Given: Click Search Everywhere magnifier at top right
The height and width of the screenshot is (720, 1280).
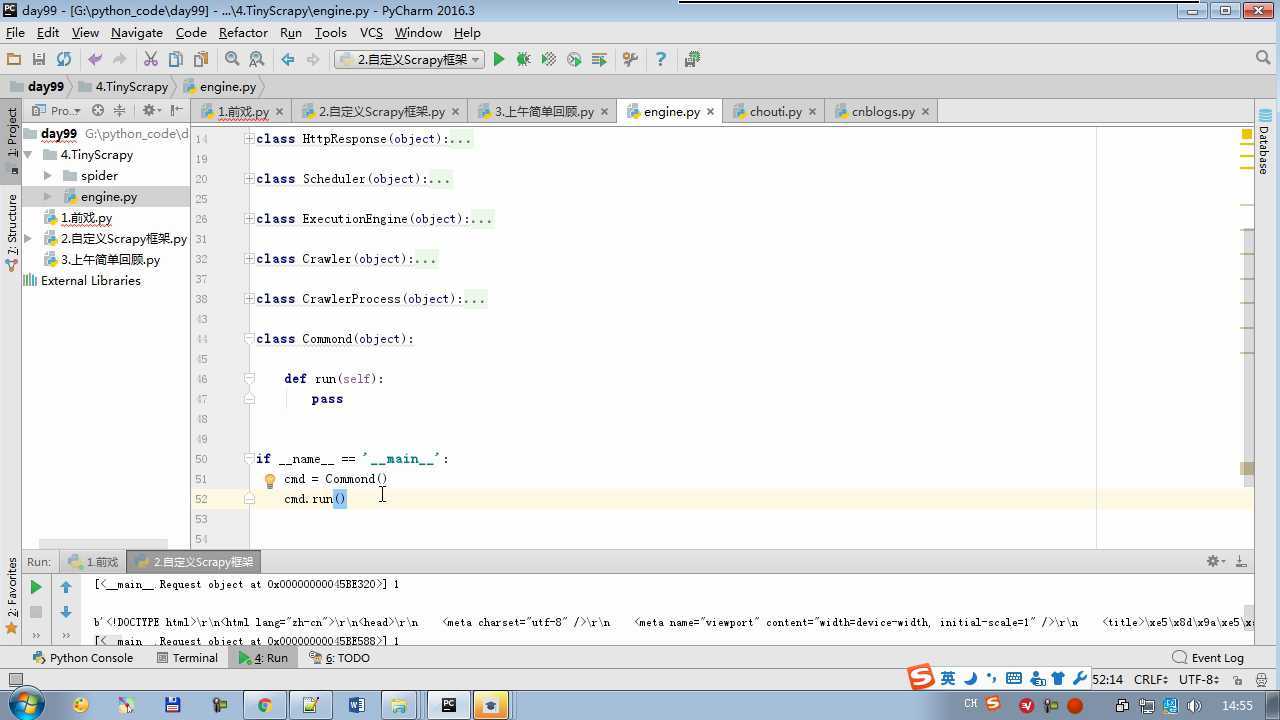Looking at the screenshot, I should tap(1262, 59).
